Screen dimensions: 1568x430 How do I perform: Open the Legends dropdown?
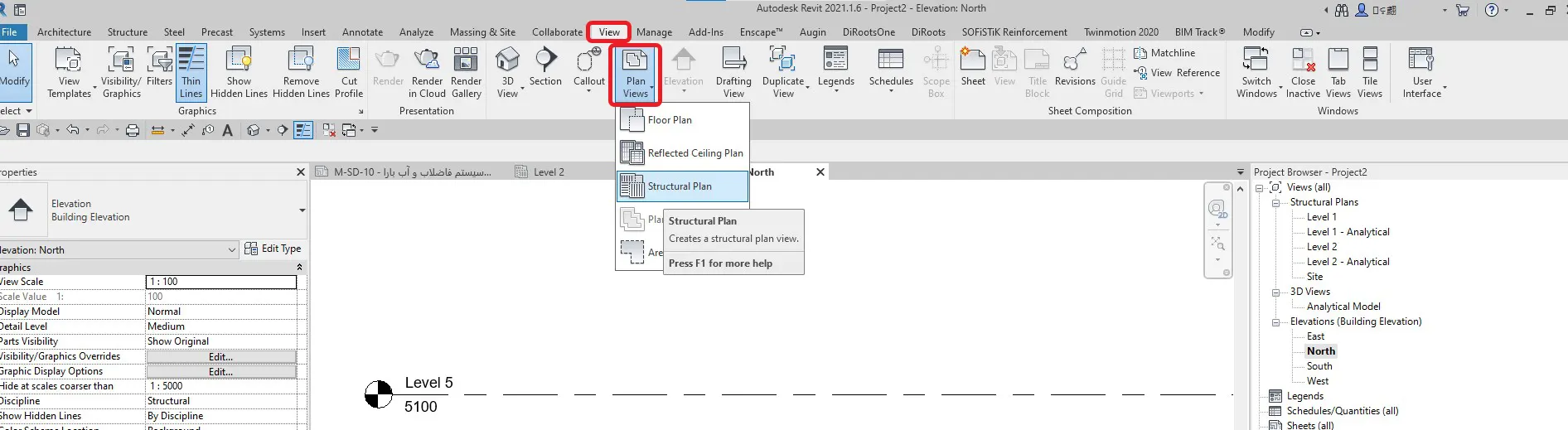point(835,68)
